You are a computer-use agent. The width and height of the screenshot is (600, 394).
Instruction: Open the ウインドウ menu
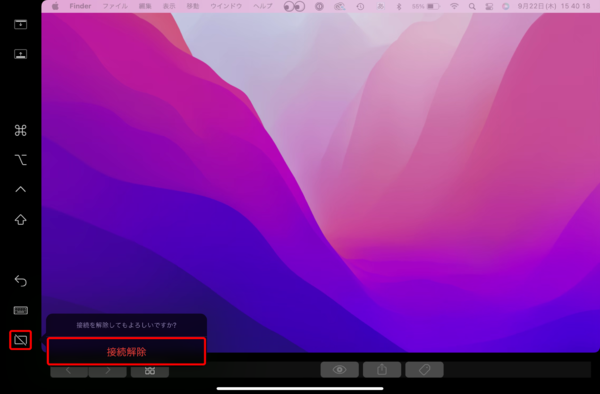(x=226, y=6)
